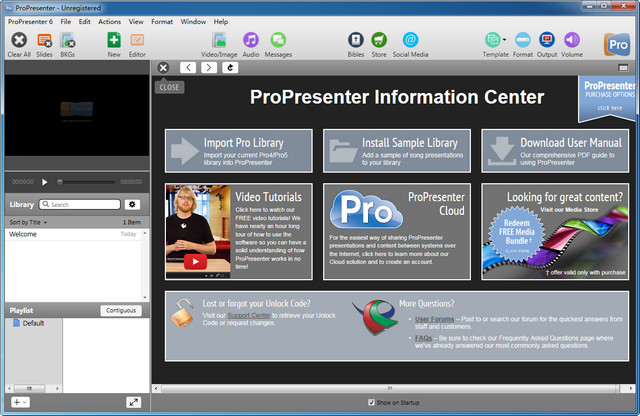640x416 pixels.
Task: Toggle the Output display icon
Action: coord(547,40)
